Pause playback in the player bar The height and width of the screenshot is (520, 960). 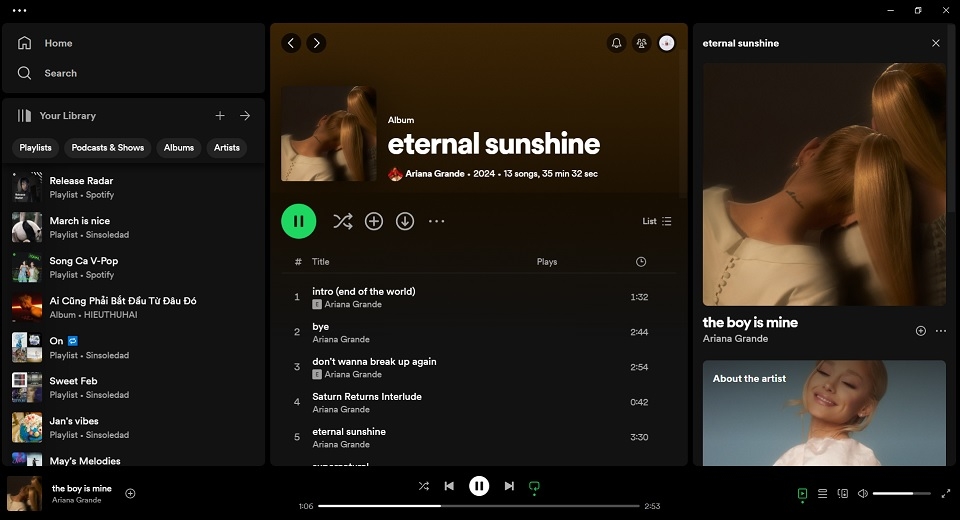pos(479,486)
